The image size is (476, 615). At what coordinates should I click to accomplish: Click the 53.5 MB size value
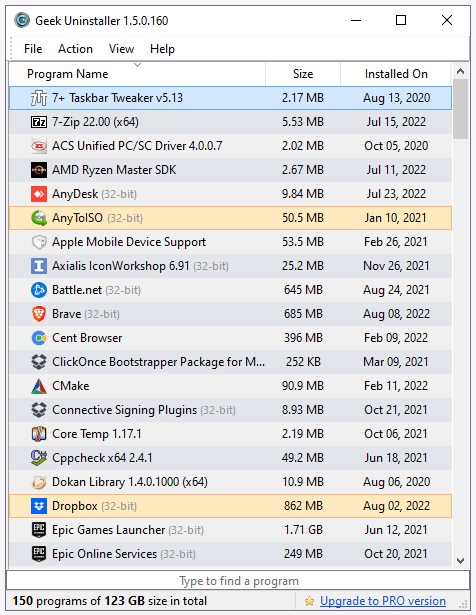point(303,242)
